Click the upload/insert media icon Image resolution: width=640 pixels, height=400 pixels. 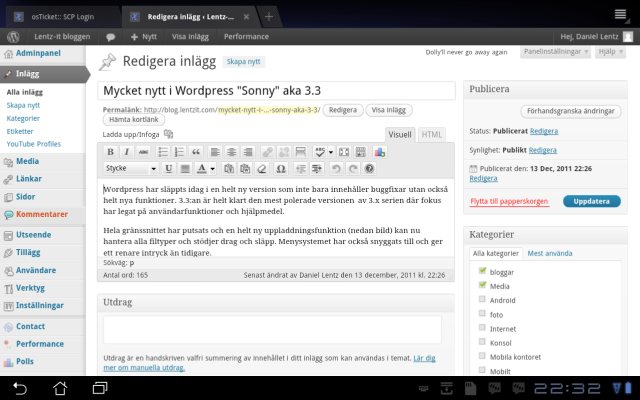(x=169, y=134)
